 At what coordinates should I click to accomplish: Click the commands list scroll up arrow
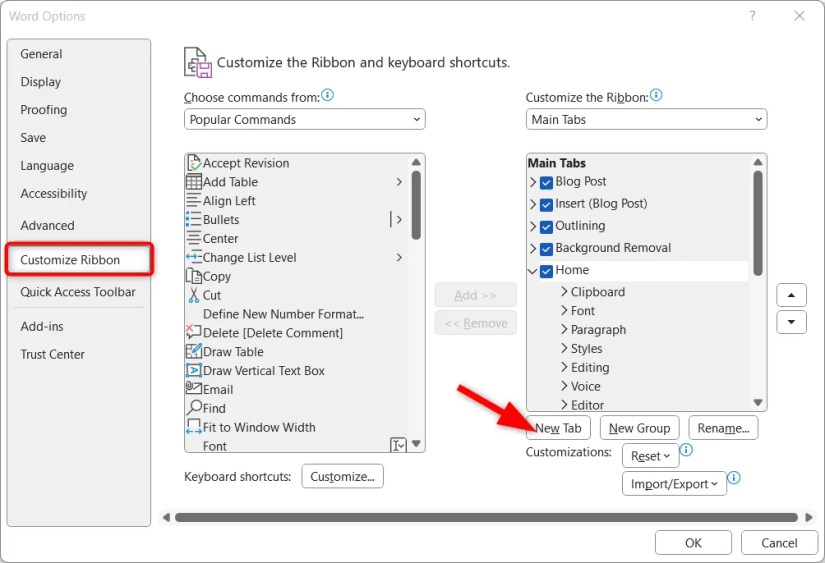click(416, 162)
